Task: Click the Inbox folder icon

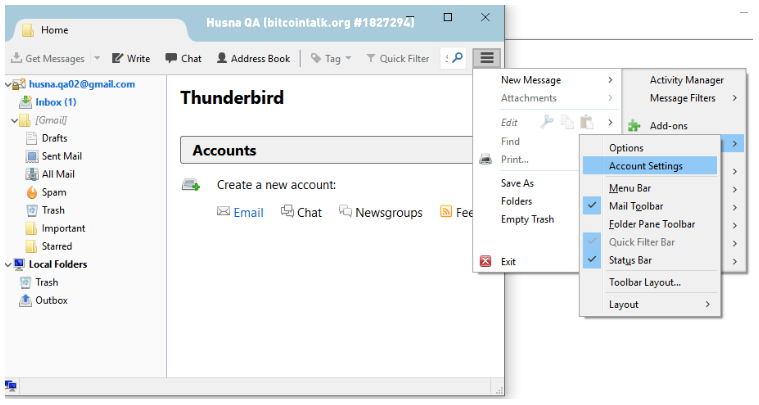Action: [25, 102]
